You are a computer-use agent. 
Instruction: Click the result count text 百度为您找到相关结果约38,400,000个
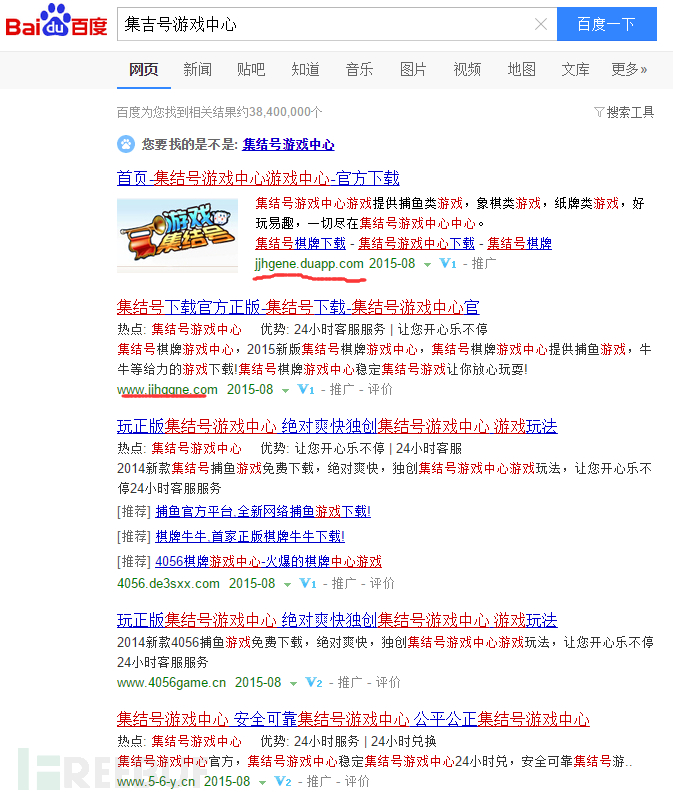[220, 112]
